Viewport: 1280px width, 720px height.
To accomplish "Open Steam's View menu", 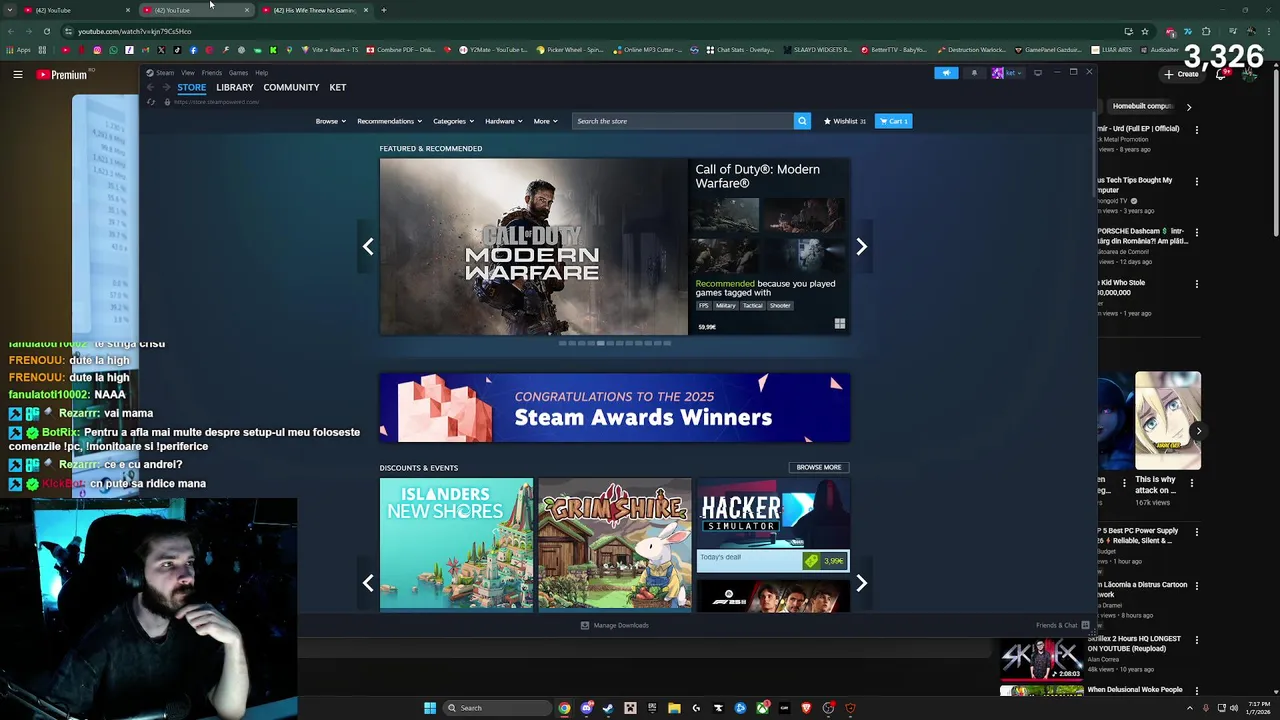I will [x=187, y=73].
